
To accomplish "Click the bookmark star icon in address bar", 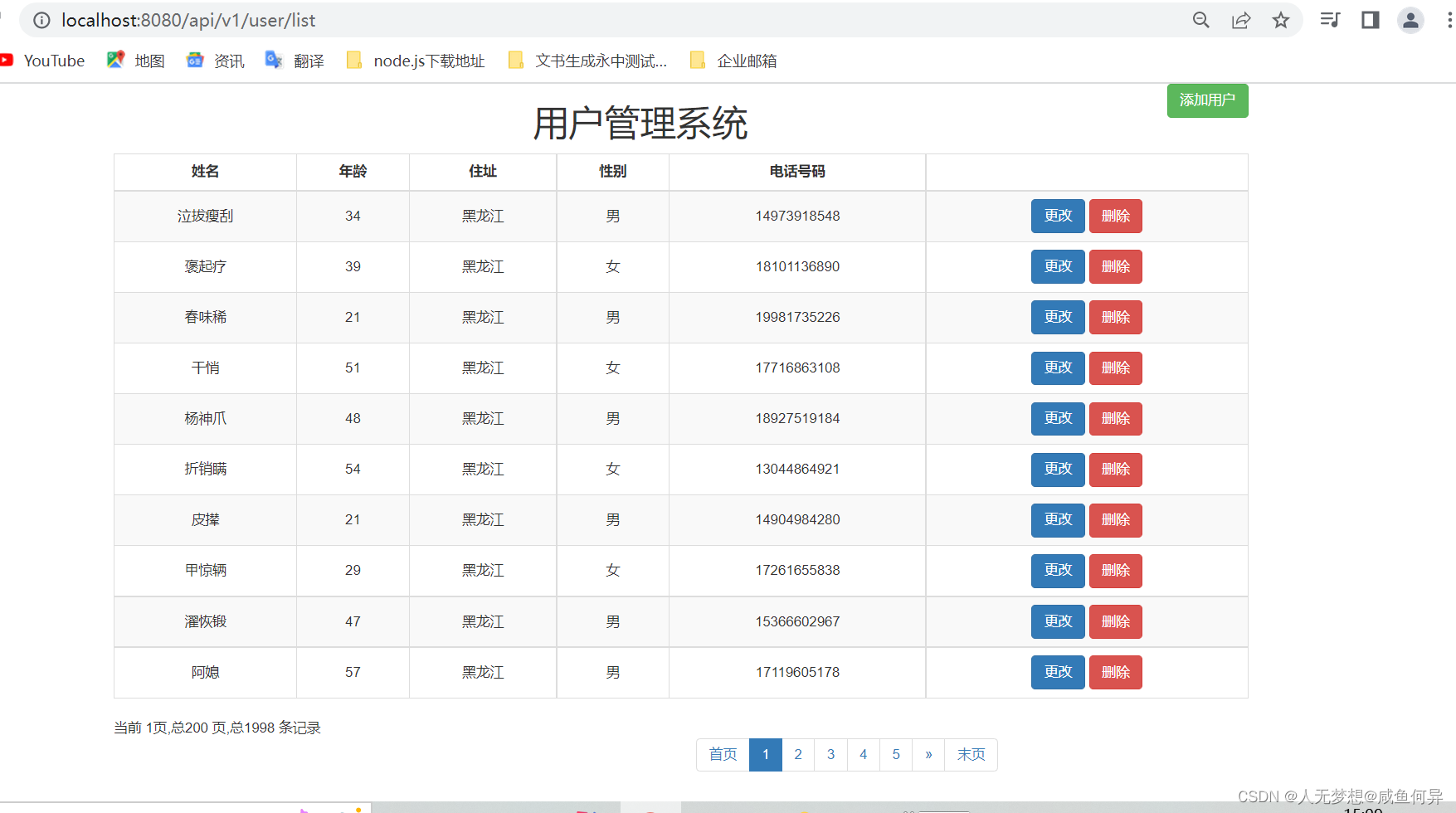I will 1281,20.
